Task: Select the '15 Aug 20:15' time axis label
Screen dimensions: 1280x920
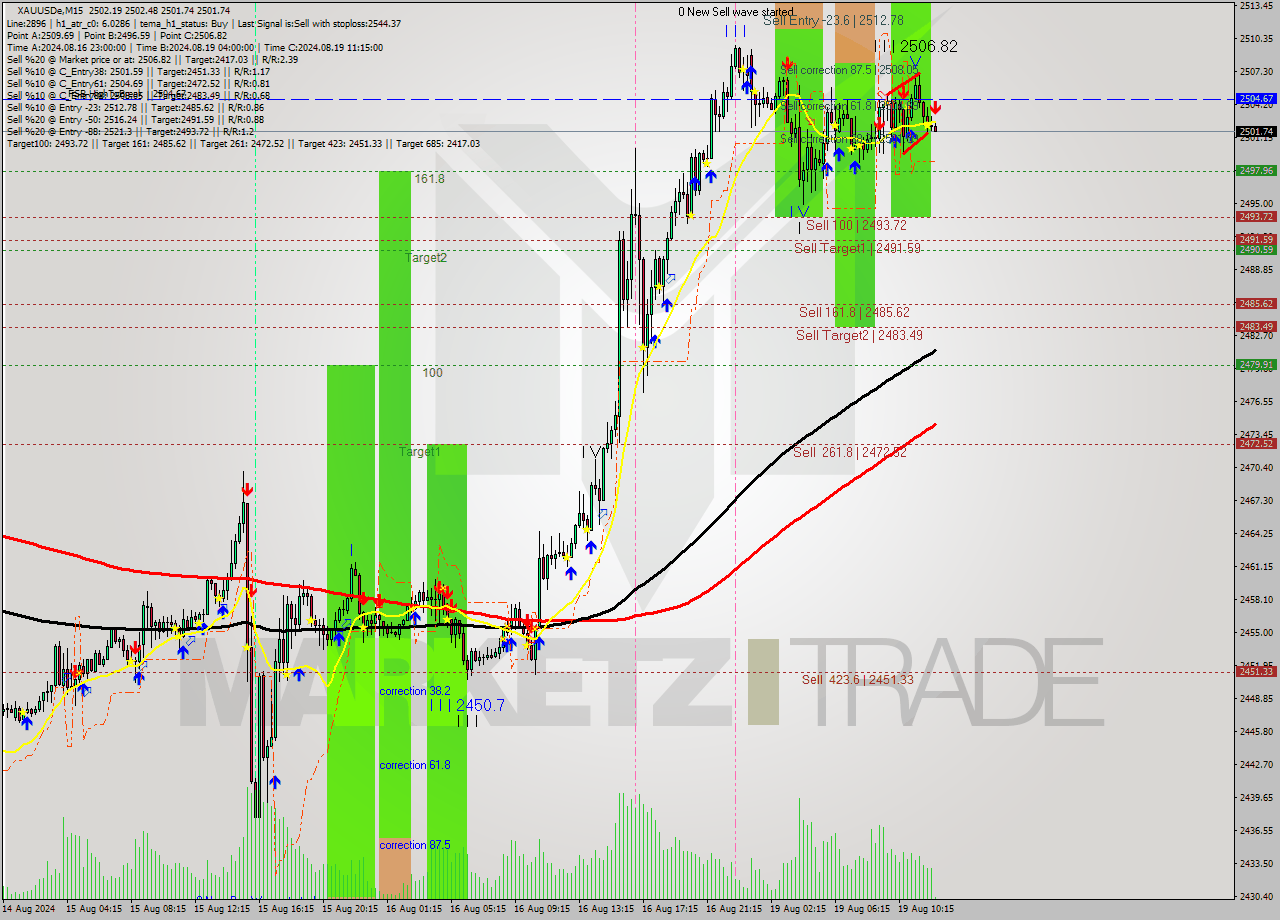Action: (351, 910)
